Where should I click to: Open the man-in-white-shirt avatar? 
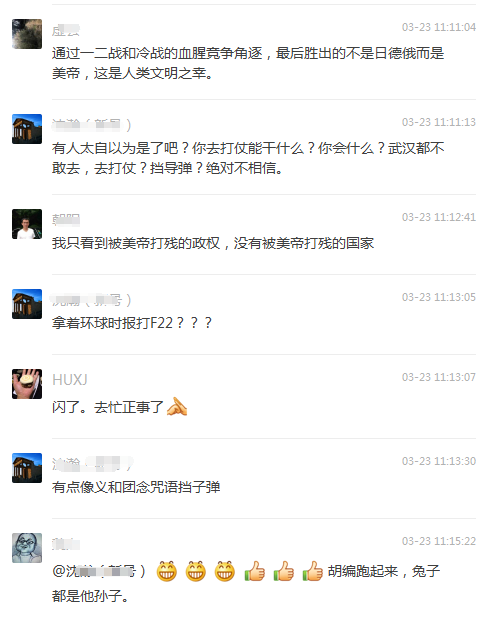[27, 224]
